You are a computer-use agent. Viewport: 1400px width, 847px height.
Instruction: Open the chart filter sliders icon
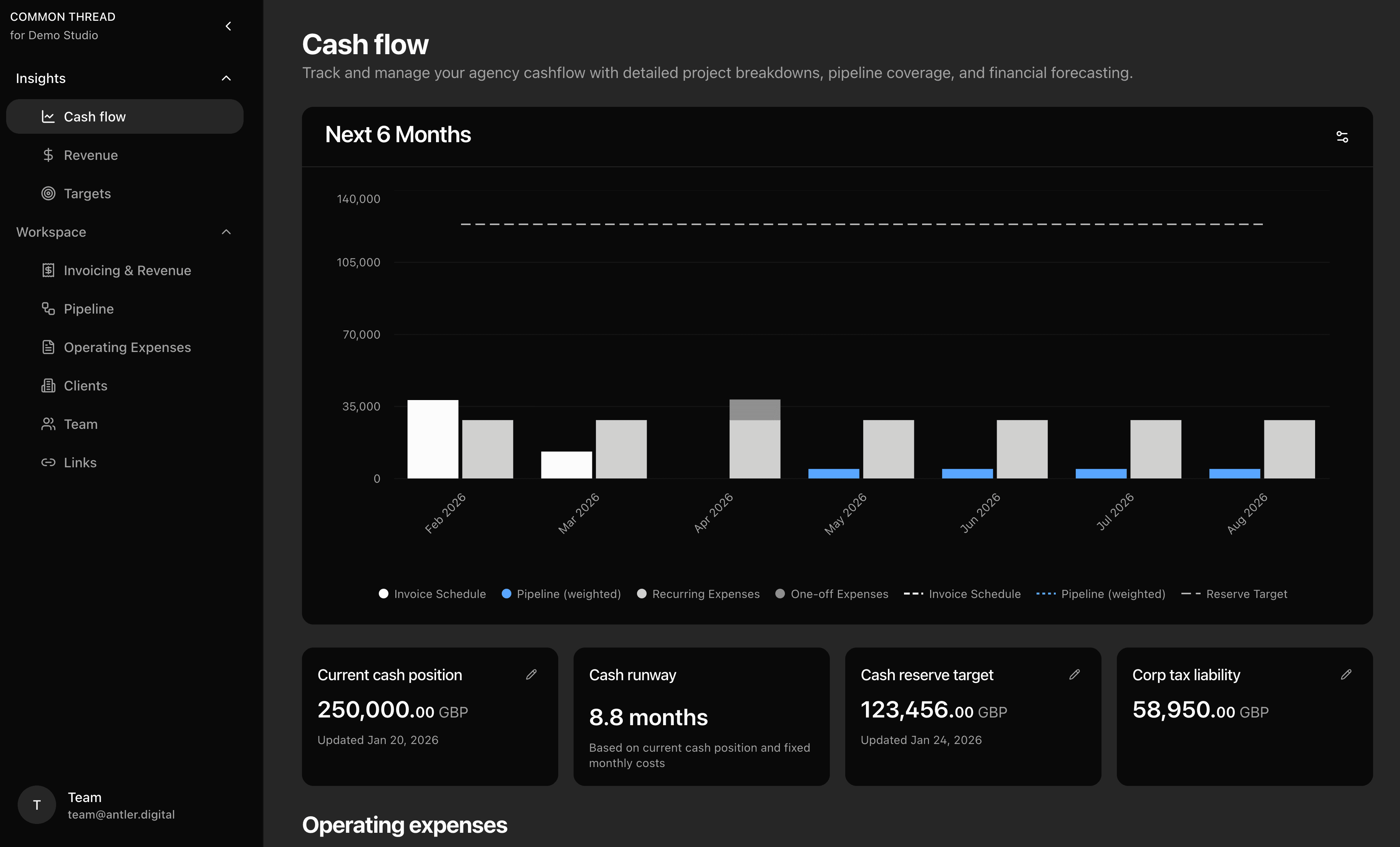1342,136
